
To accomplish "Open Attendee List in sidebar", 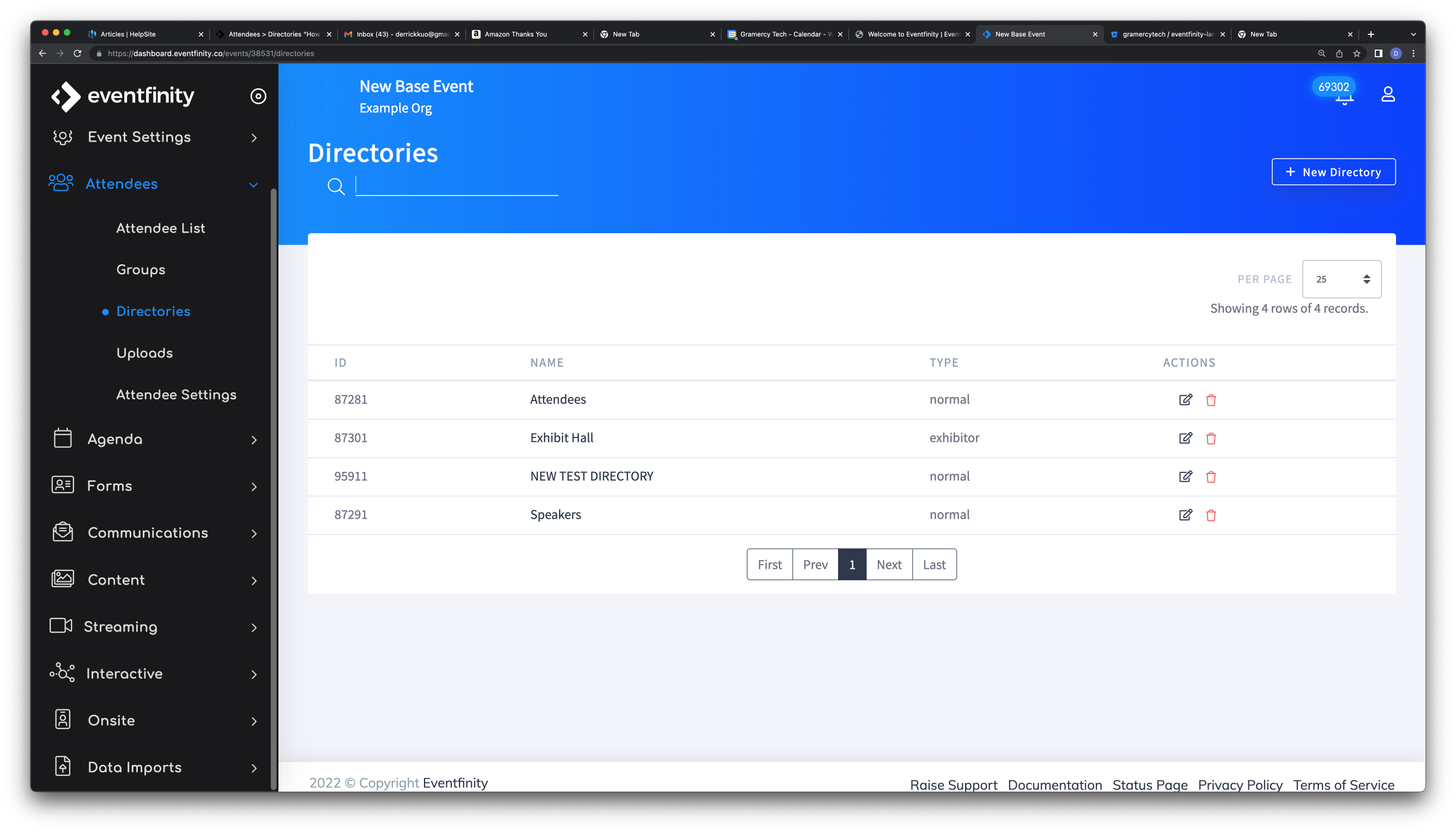I will click(161, 228).
